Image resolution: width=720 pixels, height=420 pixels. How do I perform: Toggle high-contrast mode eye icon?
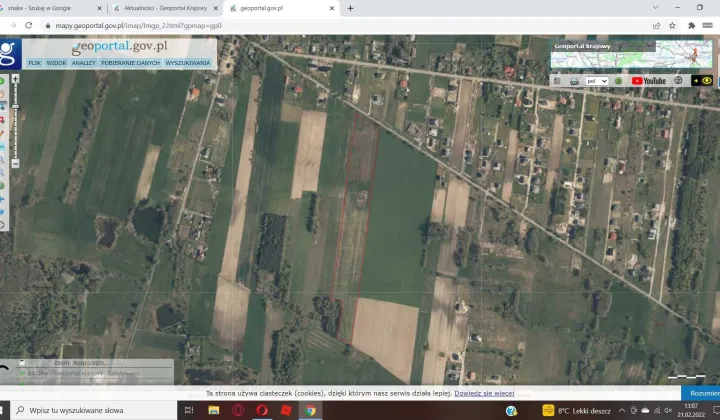click(x=702, y=81)
